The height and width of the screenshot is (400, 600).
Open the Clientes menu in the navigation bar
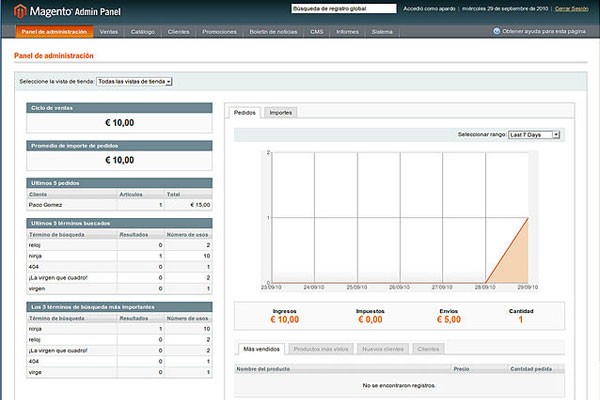pyautogui.click(x=178, y=32)
